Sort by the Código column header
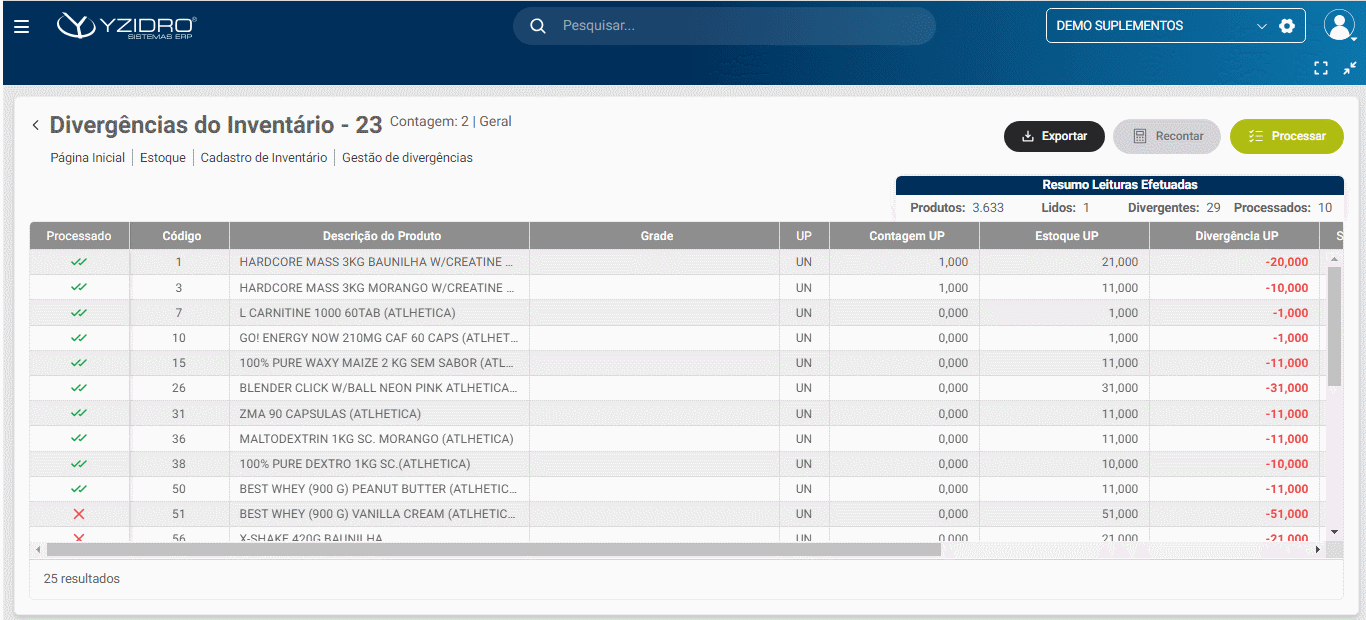Screen dimensions: 1366x620 coord(181,236)
